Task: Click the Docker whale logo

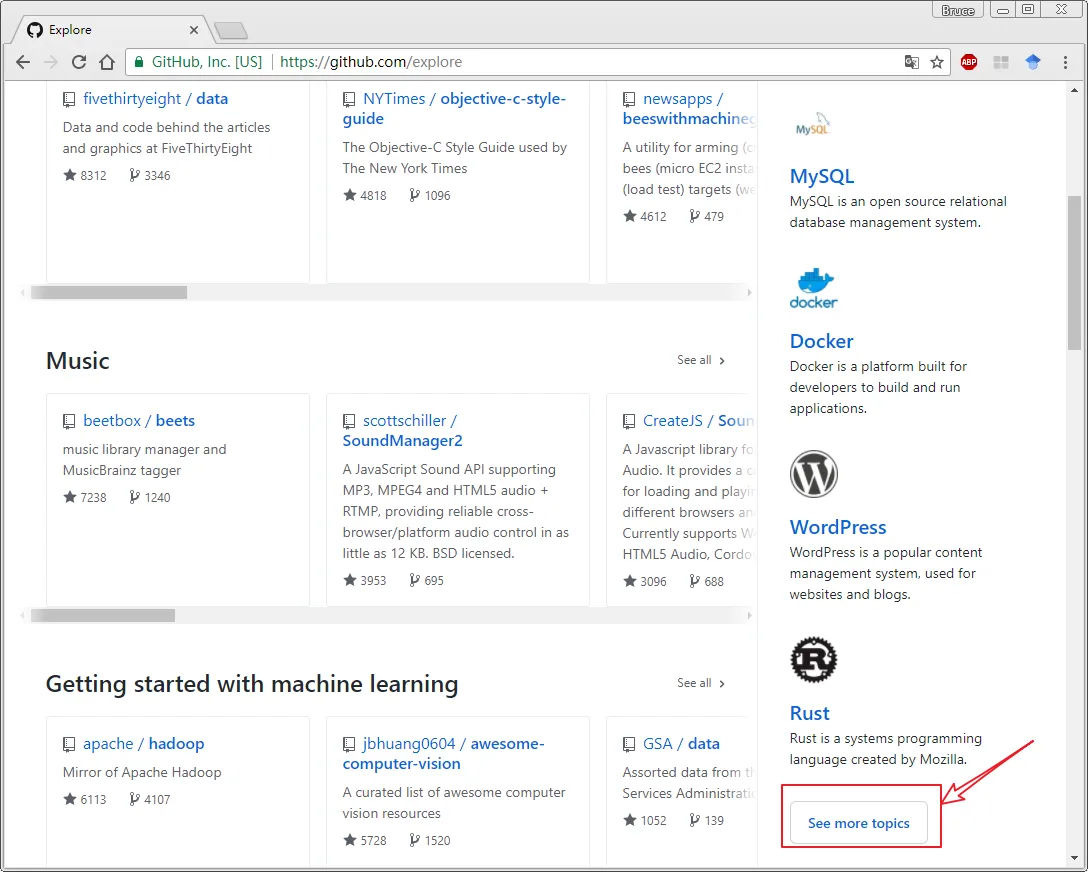Action: (x=813, y=288)
